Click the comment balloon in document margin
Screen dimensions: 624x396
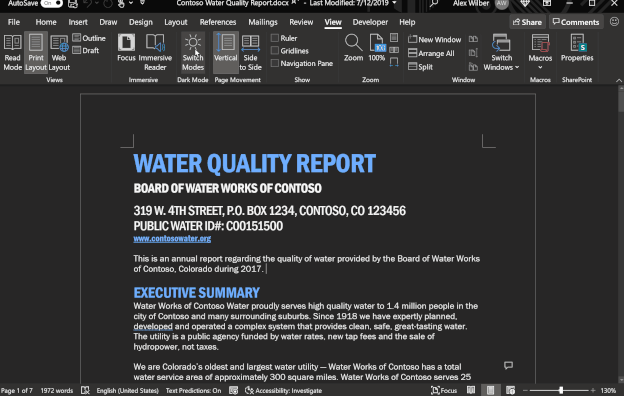(x=508, y=365)
